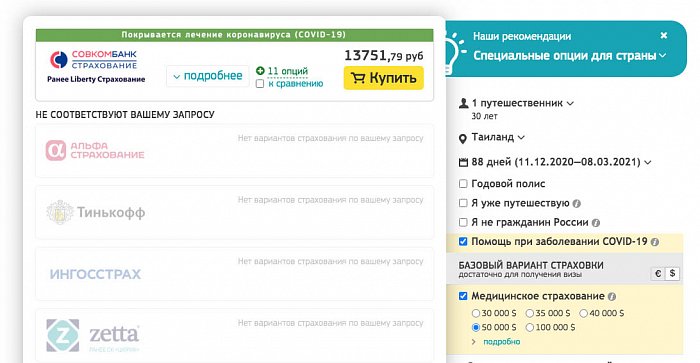Click the Alfa Strakhovanie logo

click(95, 150)
